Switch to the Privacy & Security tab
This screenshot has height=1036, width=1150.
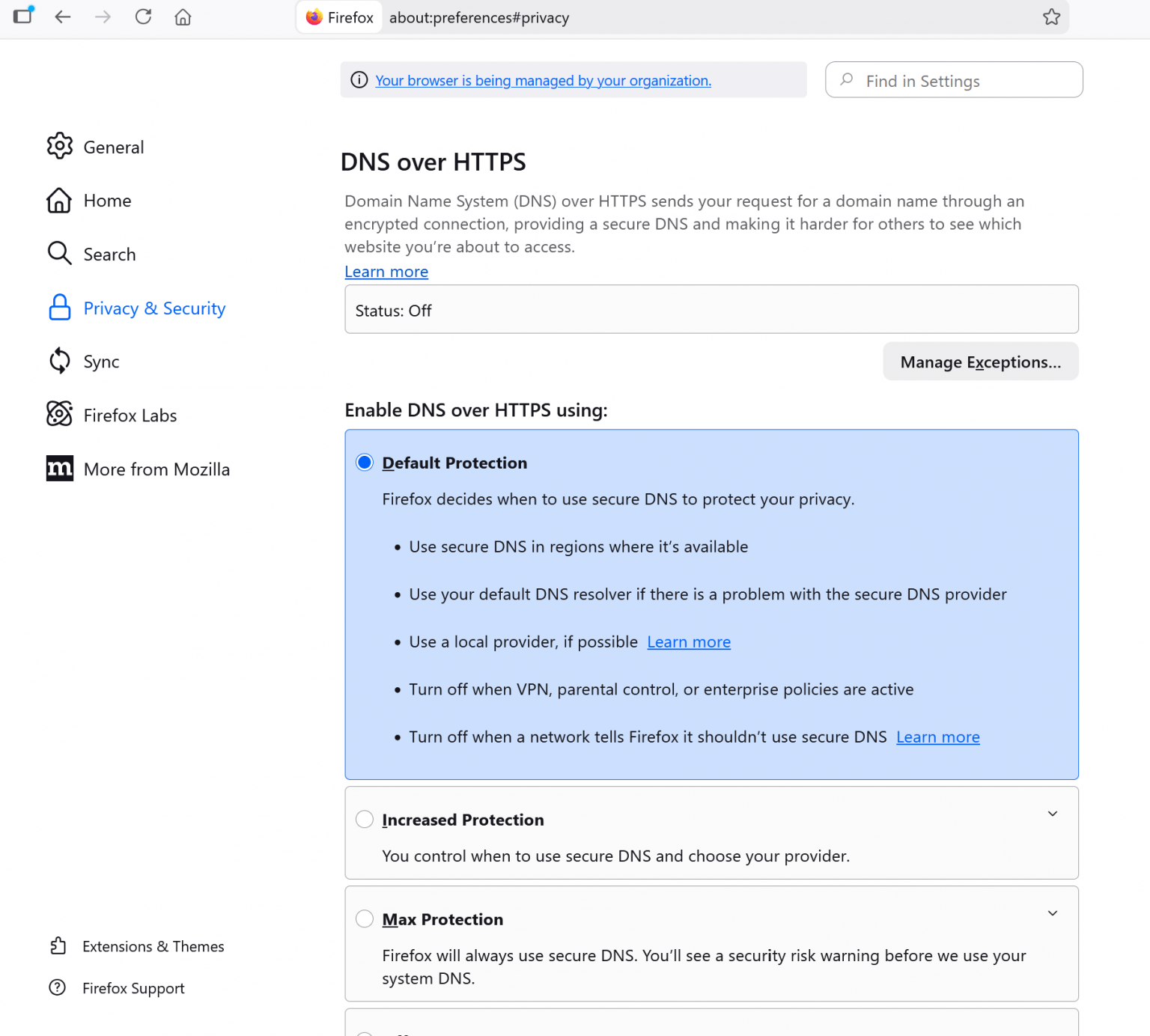click(153, 308)
